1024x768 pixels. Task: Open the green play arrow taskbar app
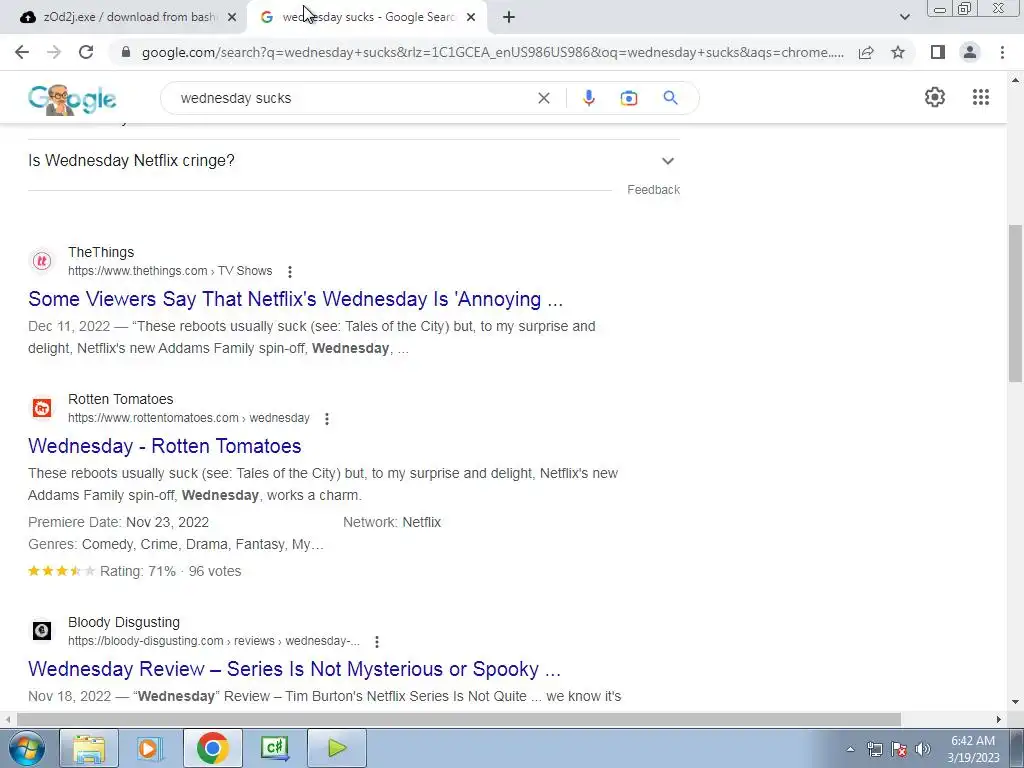[x=336, y=748]
